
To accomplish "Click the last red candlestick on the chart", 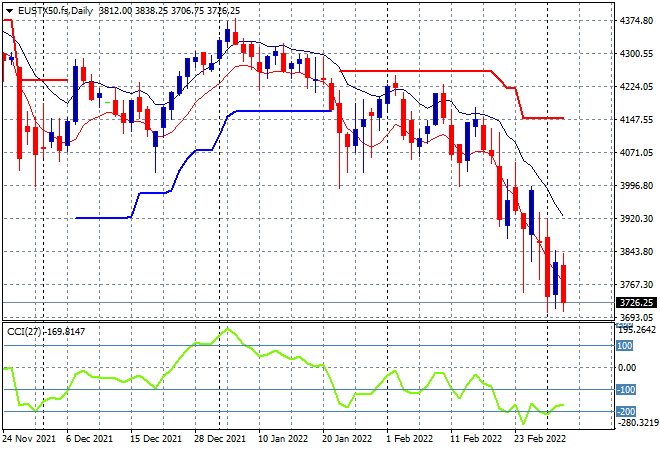I will tap(563, 283).
